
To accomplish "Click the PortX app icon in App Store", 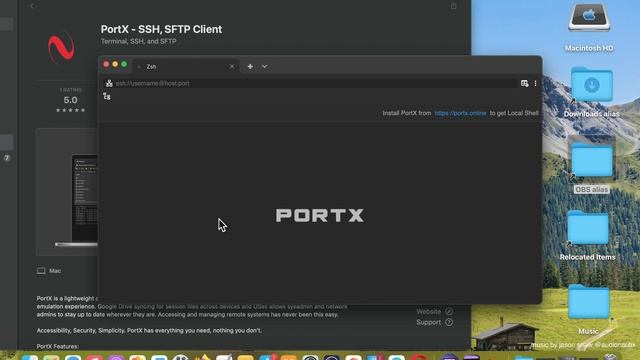I will (x=61, y=47).
